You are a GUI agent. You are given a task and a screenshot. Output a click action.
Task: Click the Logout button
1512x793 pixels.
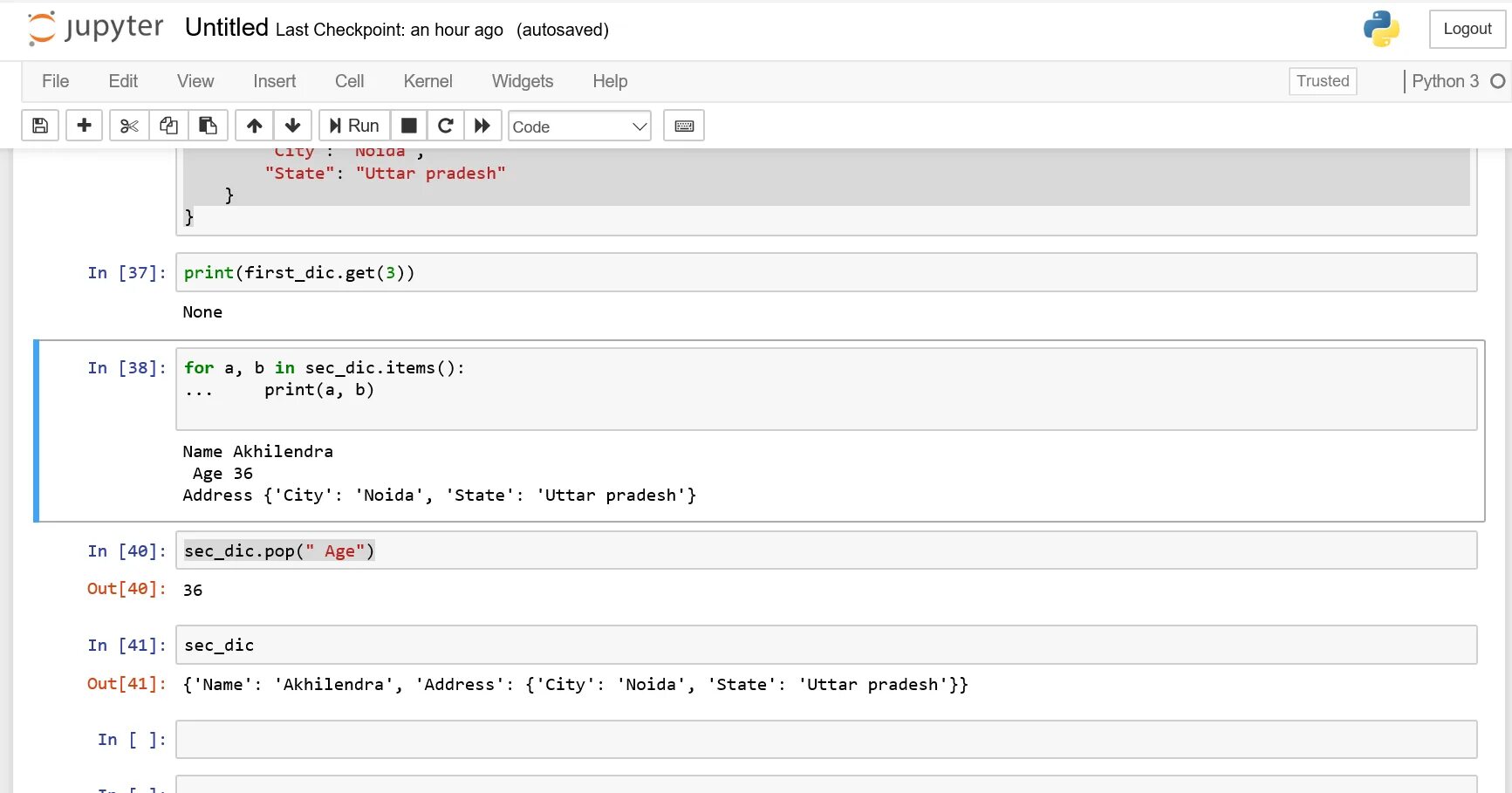tap(1467, 29)
